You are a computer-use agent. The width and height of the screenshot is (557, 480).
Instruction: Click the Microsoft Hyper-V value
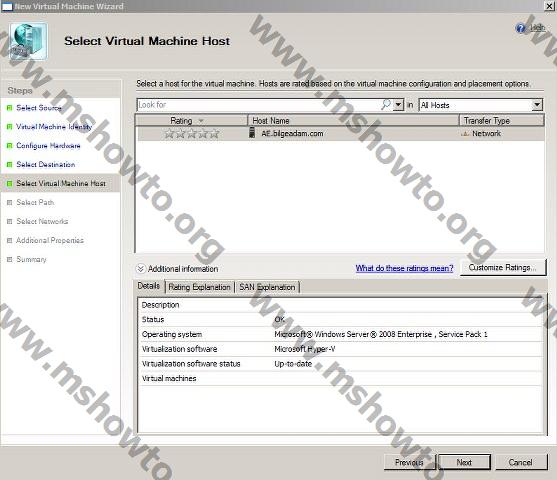305,349
